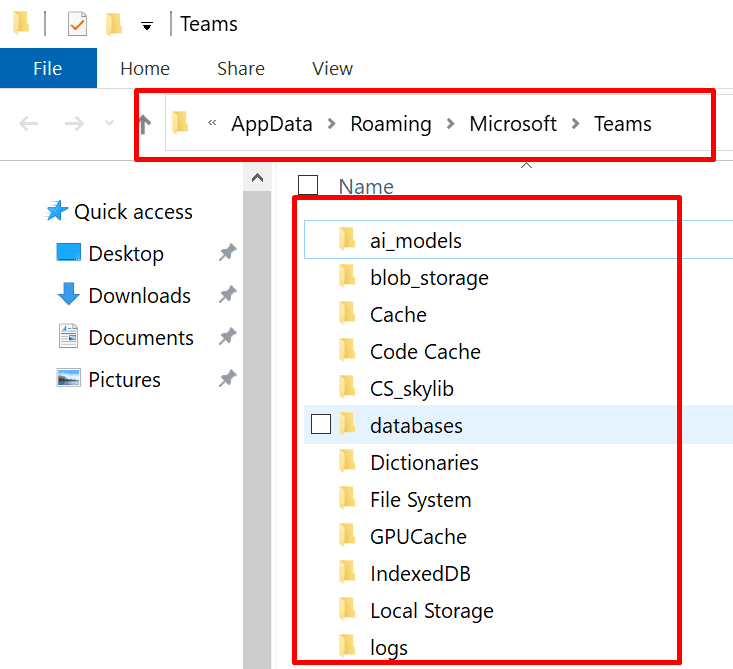Click the Back navigation arrow
The height and width of the screenshot is (669, 733).
coord(29,123)
